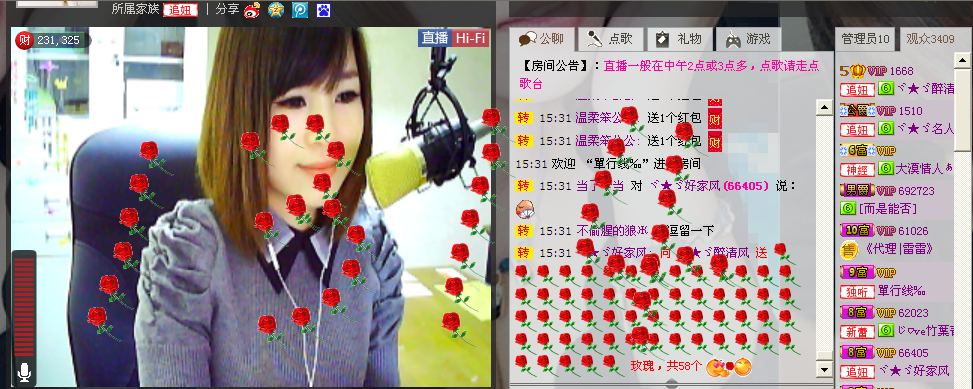Show the 观众3409 audience list
The width and height of the screenshot is (973, 389).
click(x=930, y=39)
